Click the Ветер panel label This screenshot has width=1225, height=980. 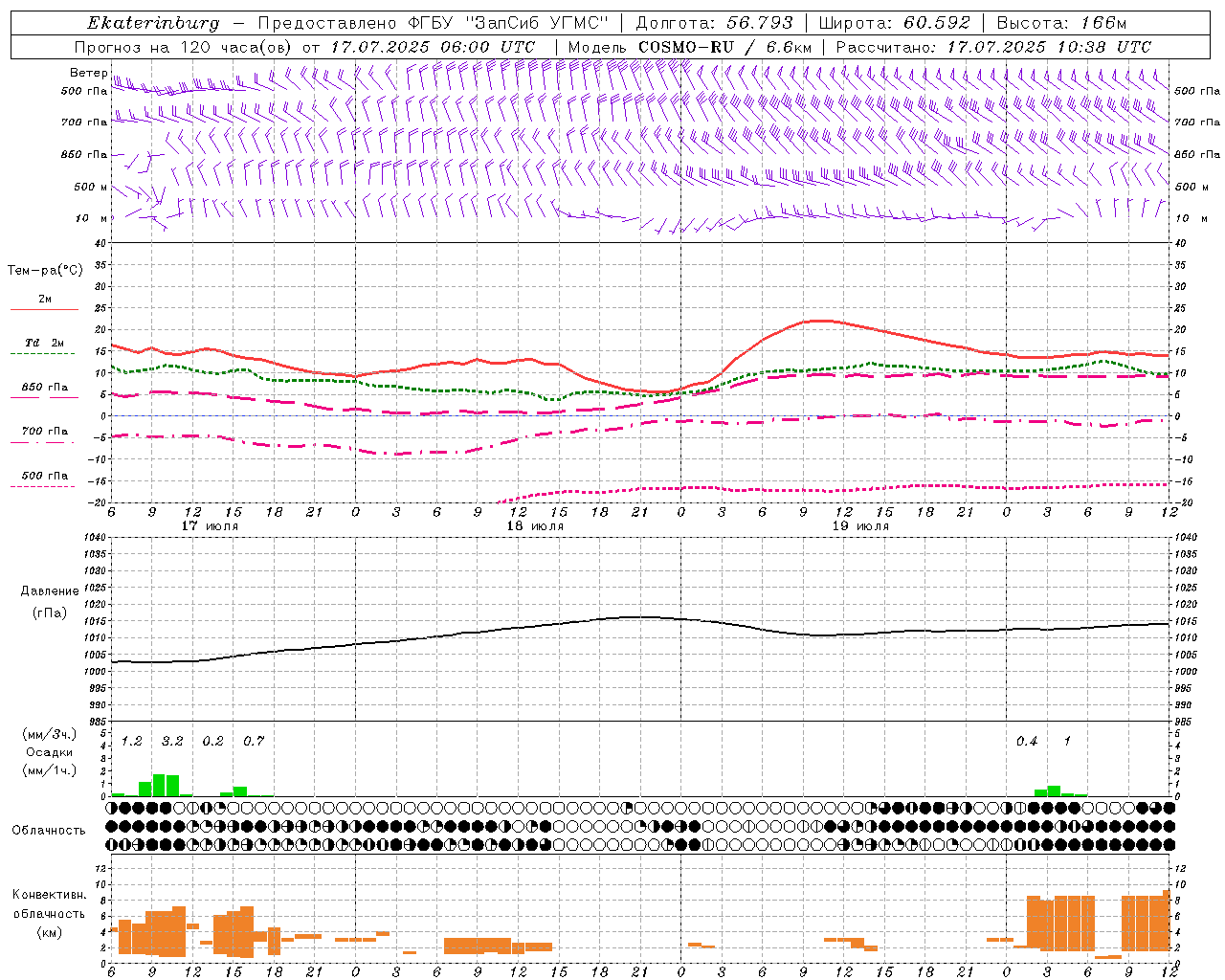coord(88,73)
